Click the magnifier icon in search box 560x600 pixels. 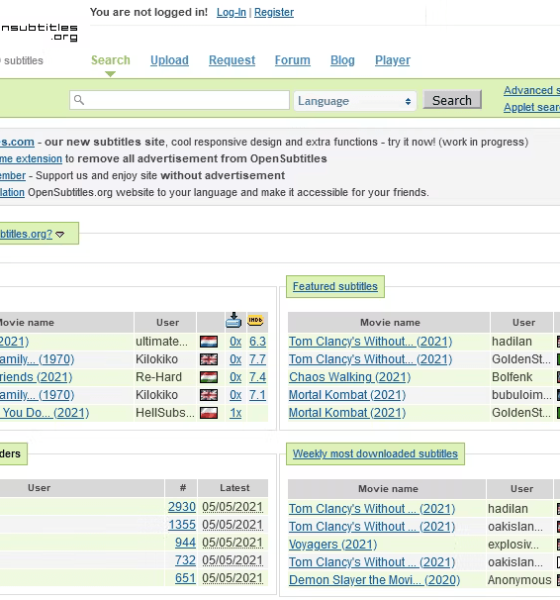[79, 100]
